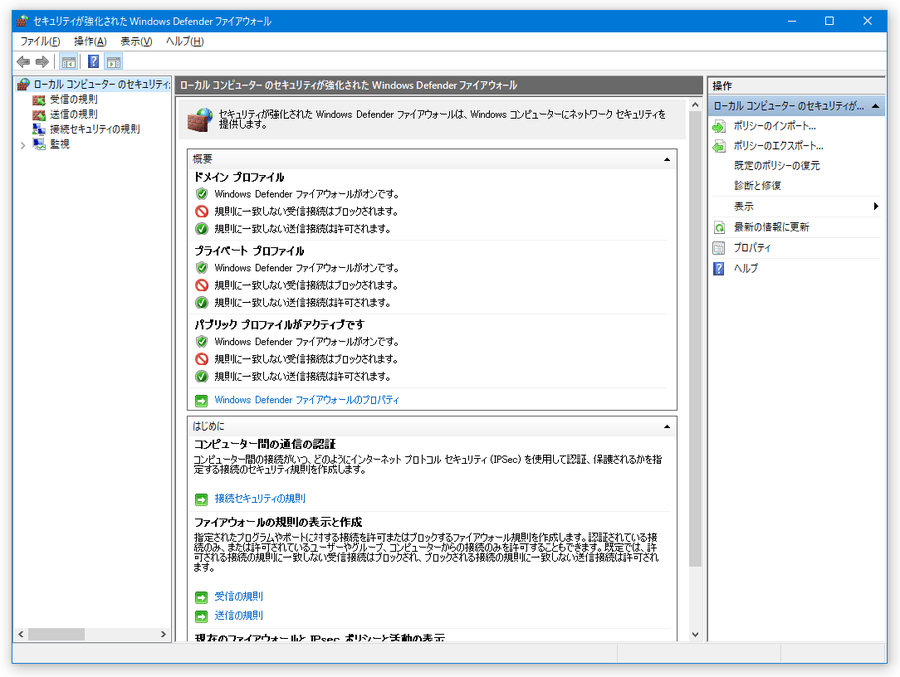Click the center pane vertical scrollbar thumb
This screenshot has width=900, height=677.
(x=695, y=339)
